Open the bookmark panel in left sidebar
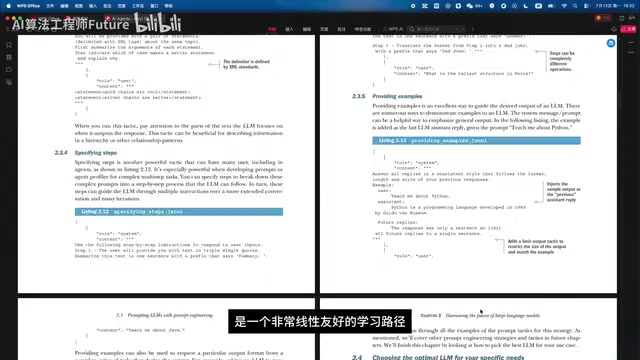This screenshot has height=360, width=640. (9, 45)
